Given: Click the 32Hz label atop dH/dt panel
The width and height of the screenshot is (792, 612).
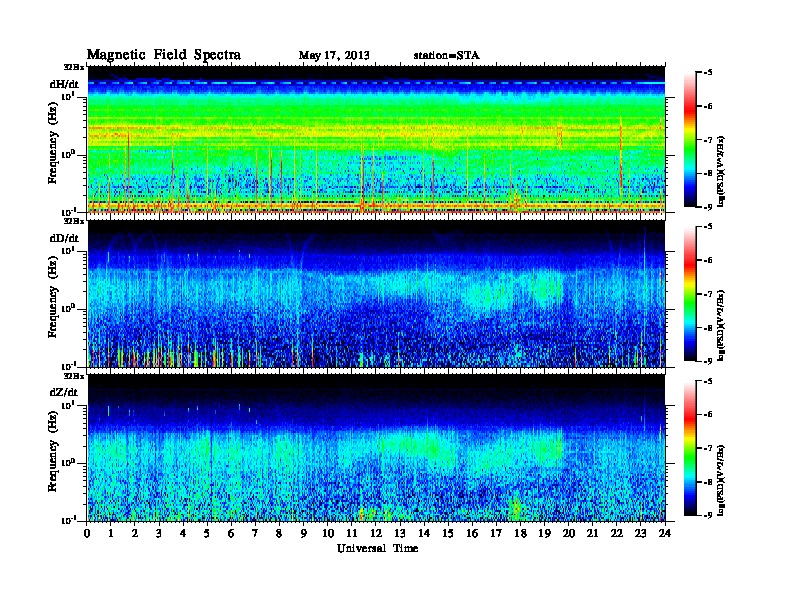Looking at the screenshot, I should (x=74, y=67).
